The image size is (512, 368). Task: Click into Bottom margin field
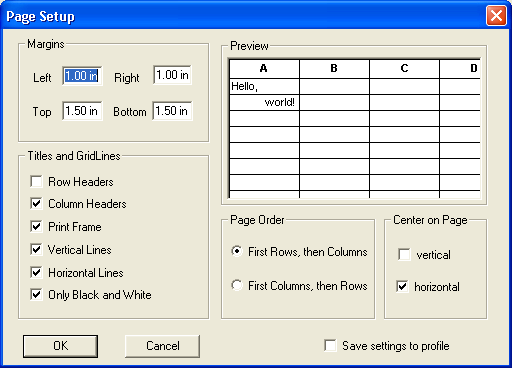click(x=172, y=111)
